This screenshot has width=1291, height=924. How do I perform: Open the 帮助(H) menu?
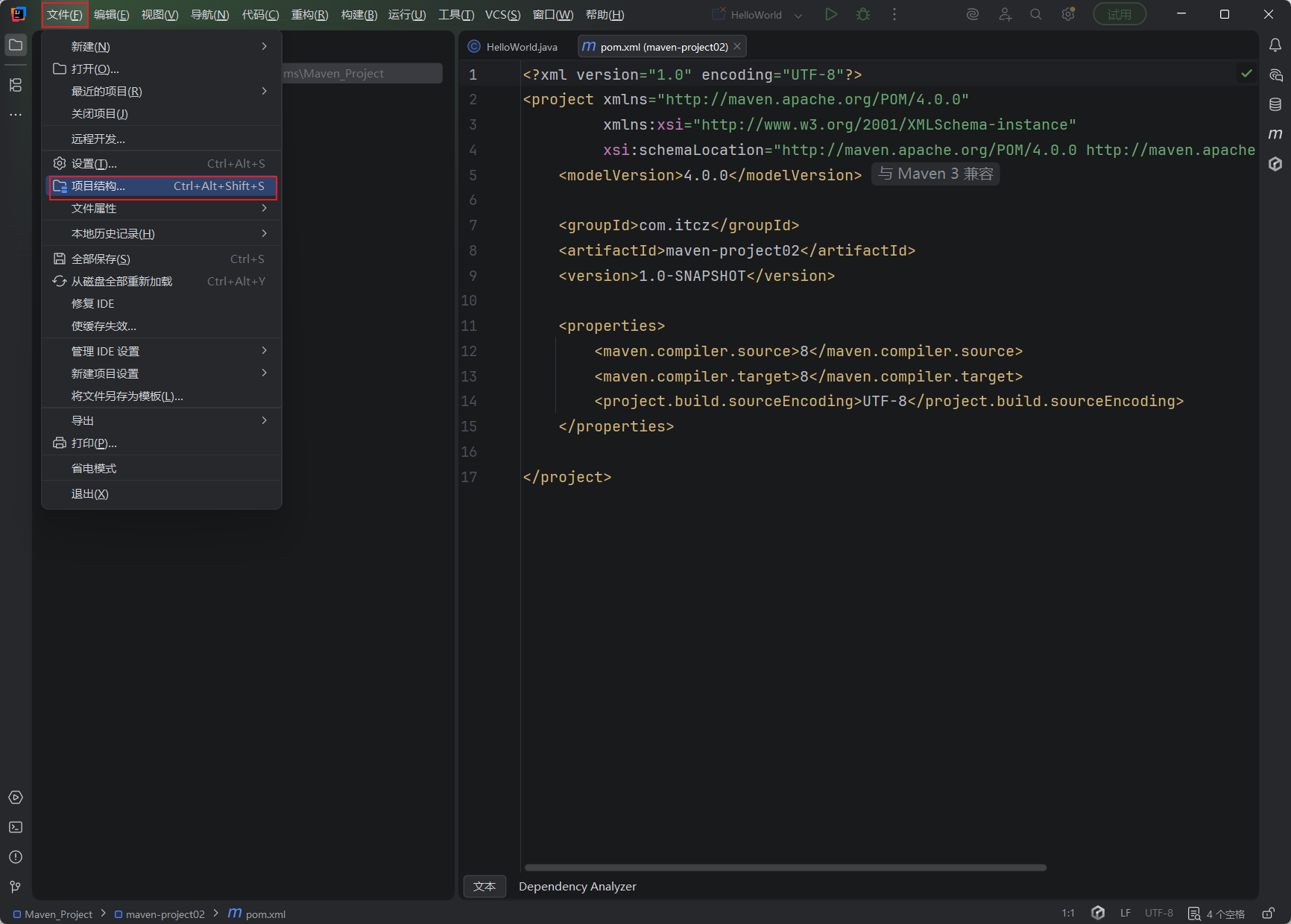tap(605, 15)
